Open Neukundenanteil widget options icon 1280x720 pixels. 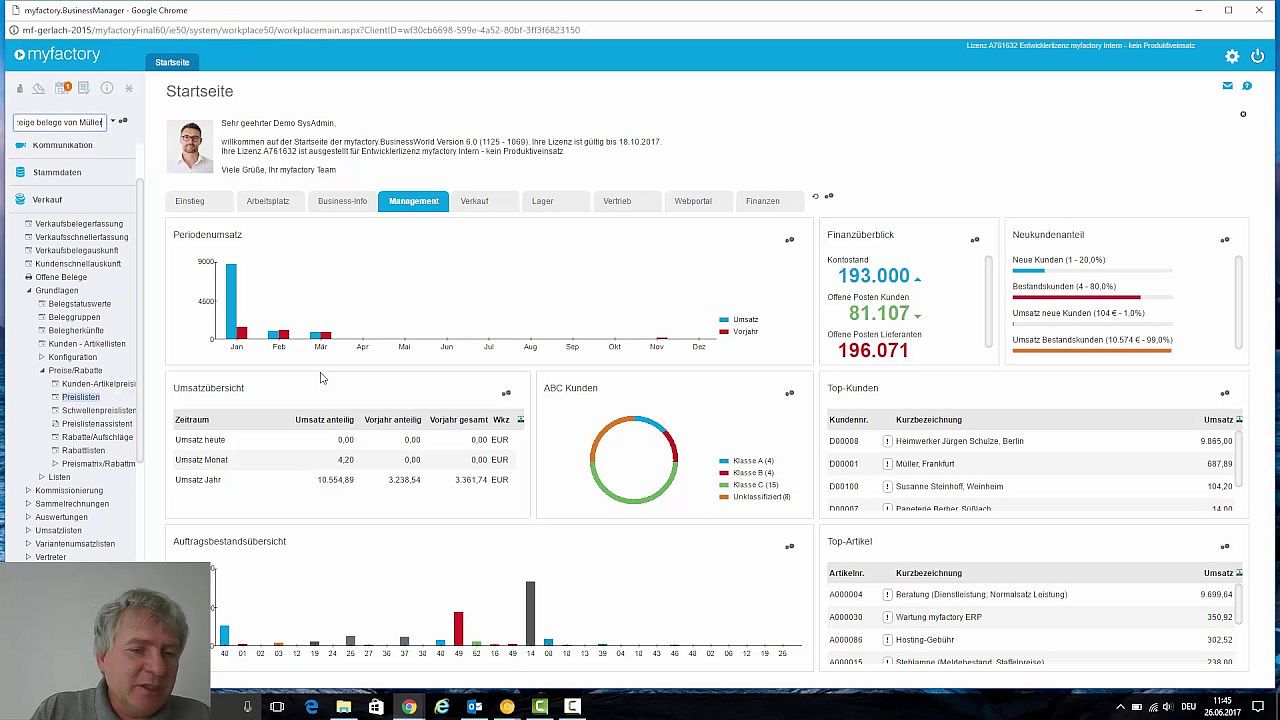click(1224, 240)
